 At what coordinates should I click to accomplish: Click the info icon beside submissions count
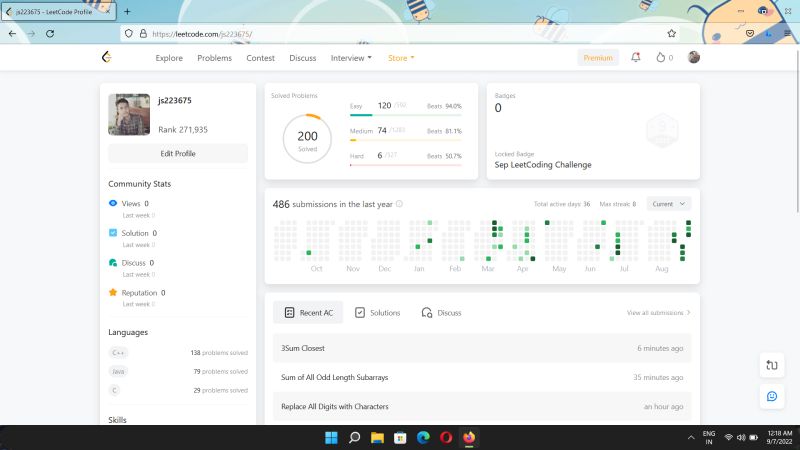399,204
